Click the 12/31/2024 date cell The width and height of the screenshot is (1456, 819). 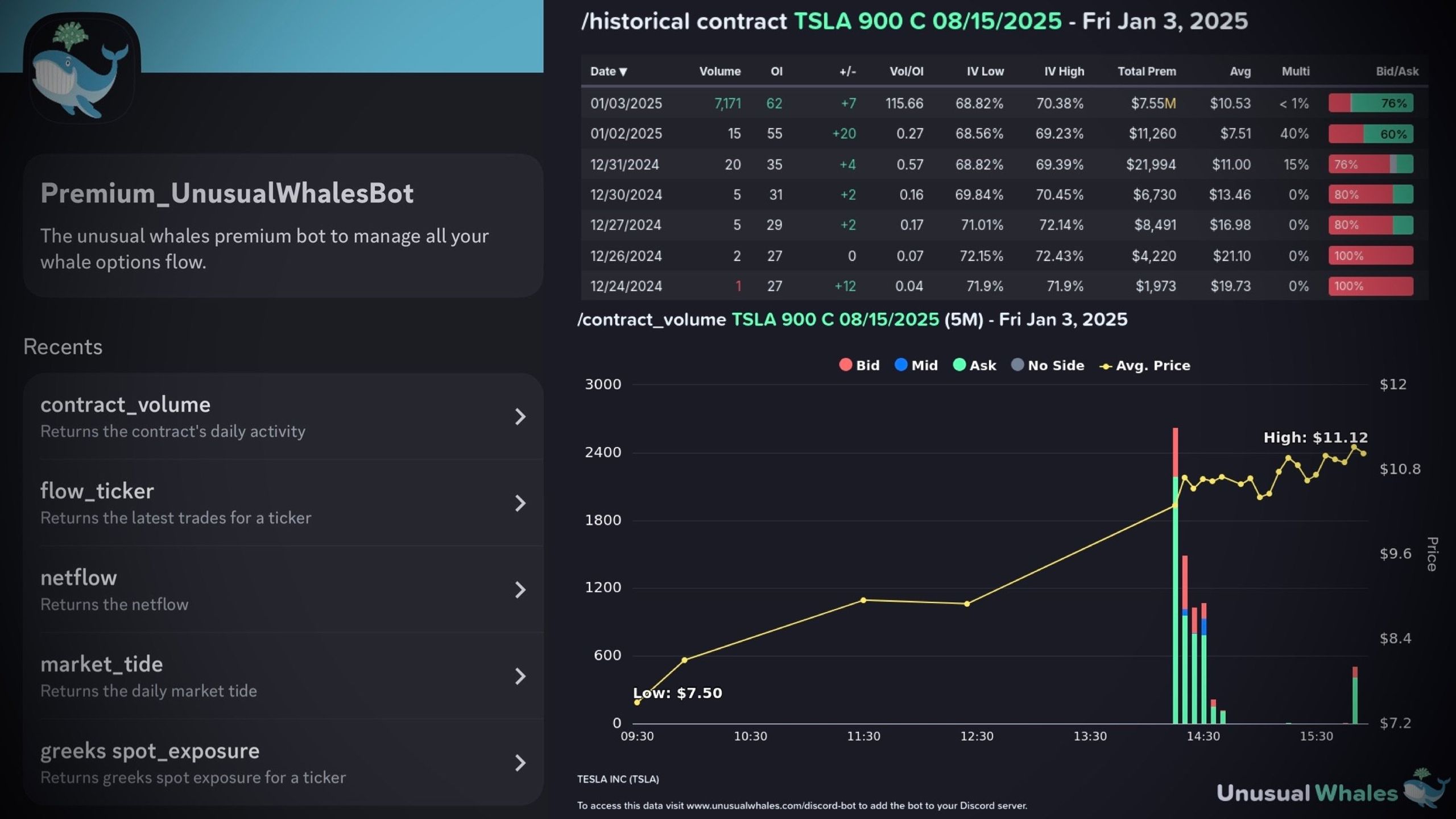(624, 164)
